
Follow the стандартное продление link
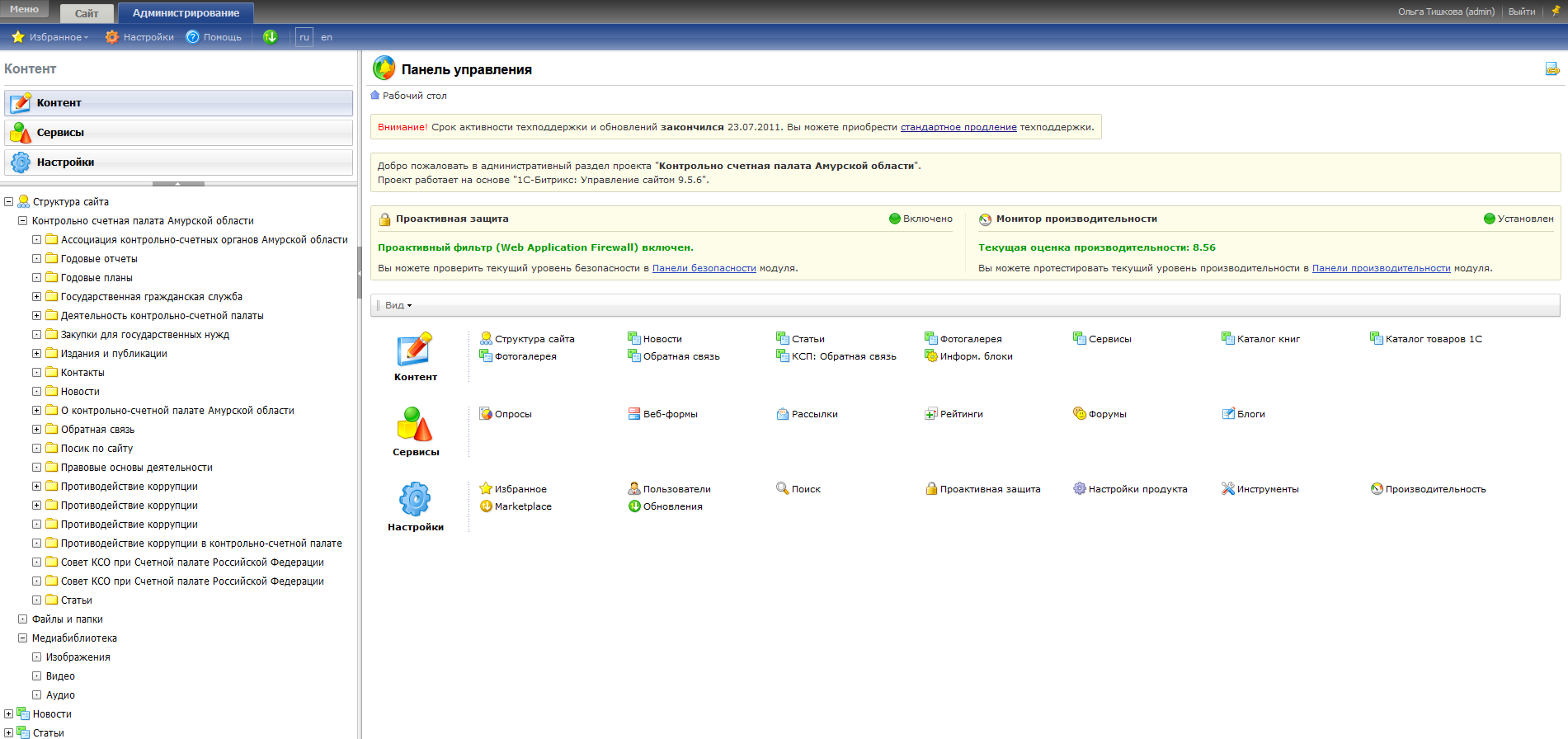958,127
